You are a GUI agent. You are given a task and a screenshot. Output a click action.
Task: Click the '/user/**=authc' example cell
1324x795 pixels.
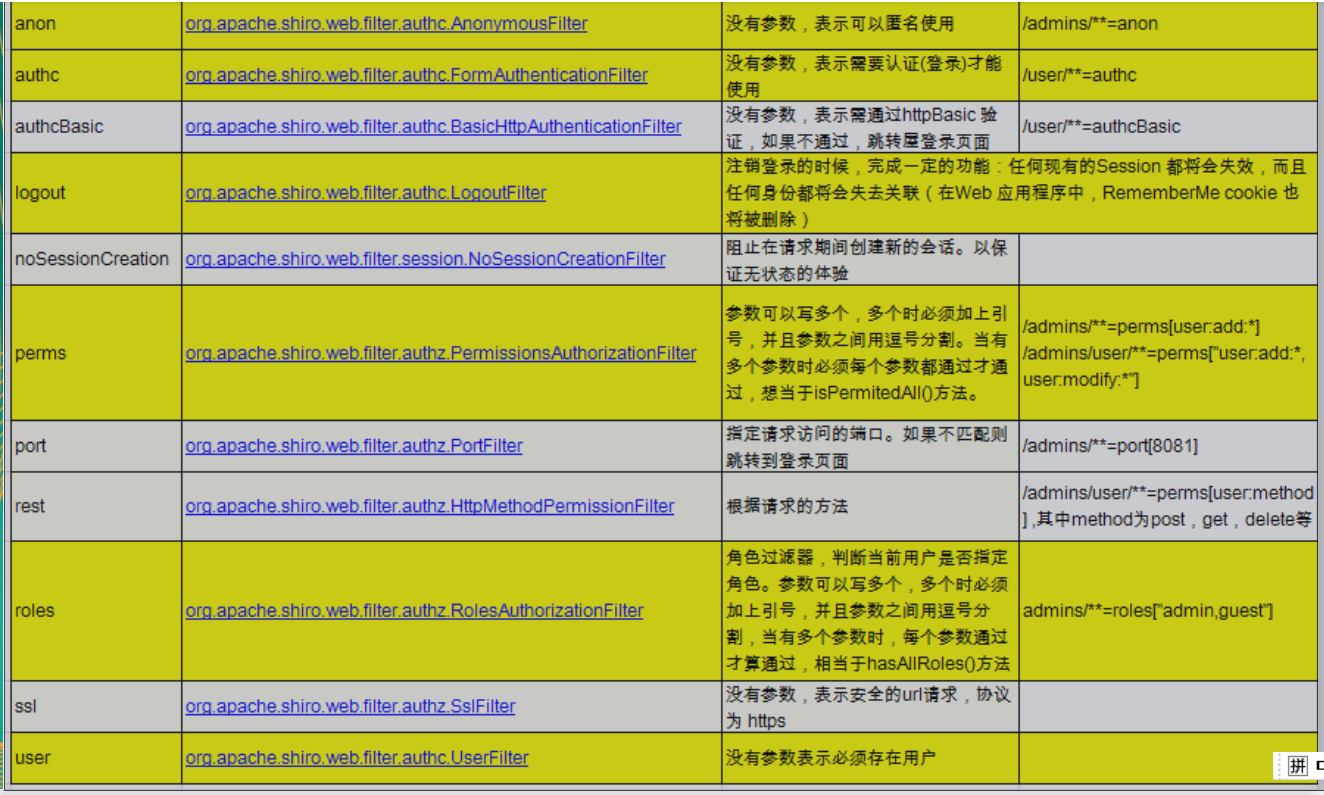tap(1168, 75)
